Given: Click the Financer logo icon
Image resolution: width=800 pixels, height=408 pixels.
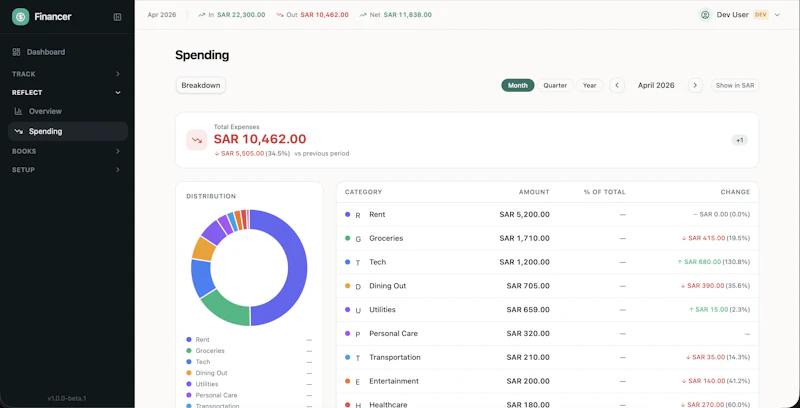Looking at the screenshot, I should coord(20,17).
